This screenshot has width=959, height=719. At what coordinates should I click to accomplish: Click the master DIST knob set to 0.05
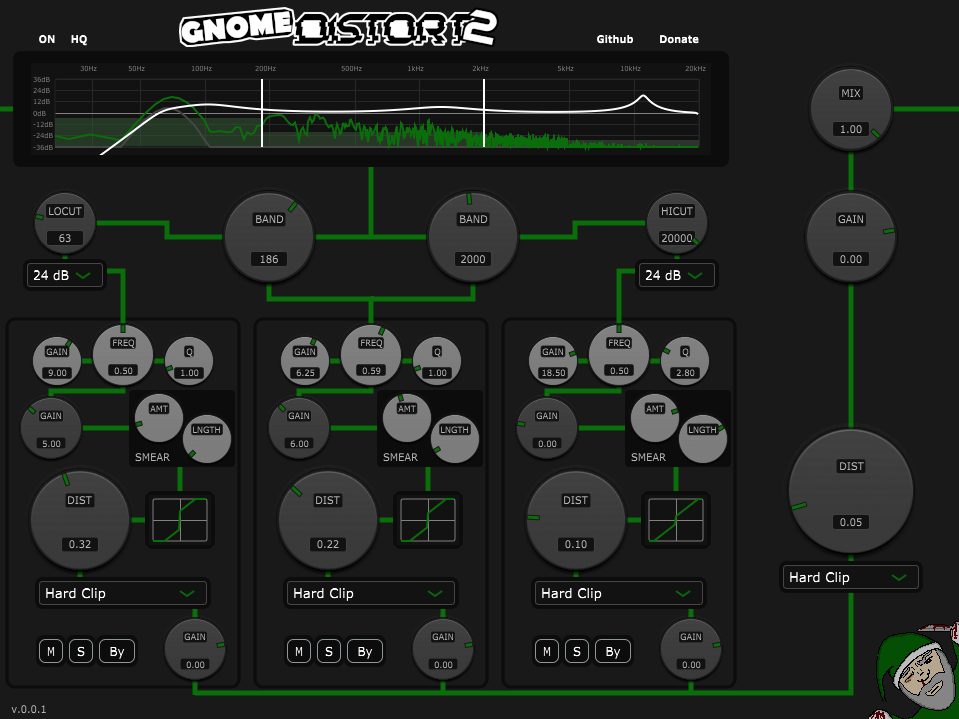click(x=851, y=492)
